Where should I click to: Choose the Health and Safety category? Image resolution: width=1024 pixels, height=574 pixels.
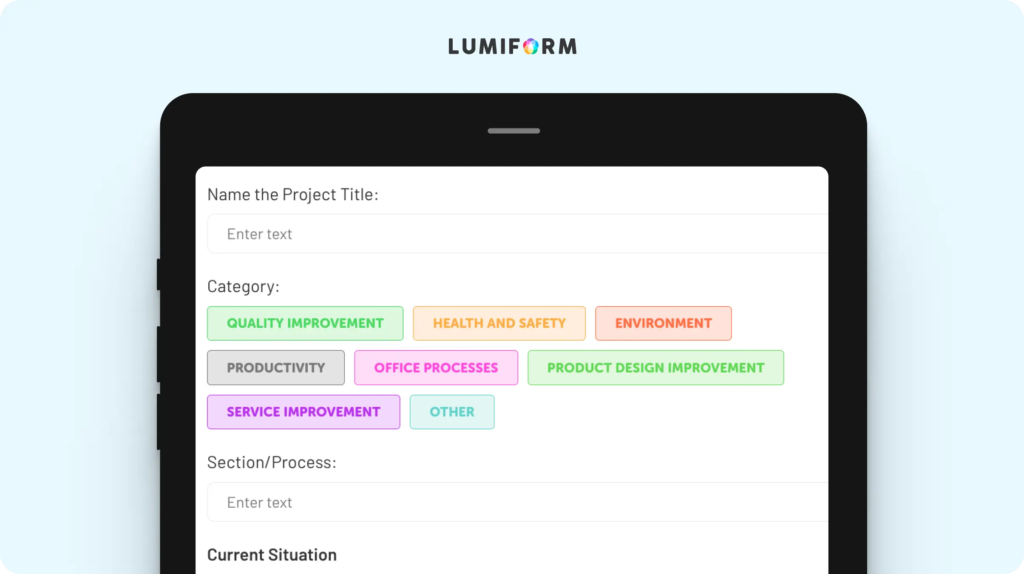tap(499, 323)
